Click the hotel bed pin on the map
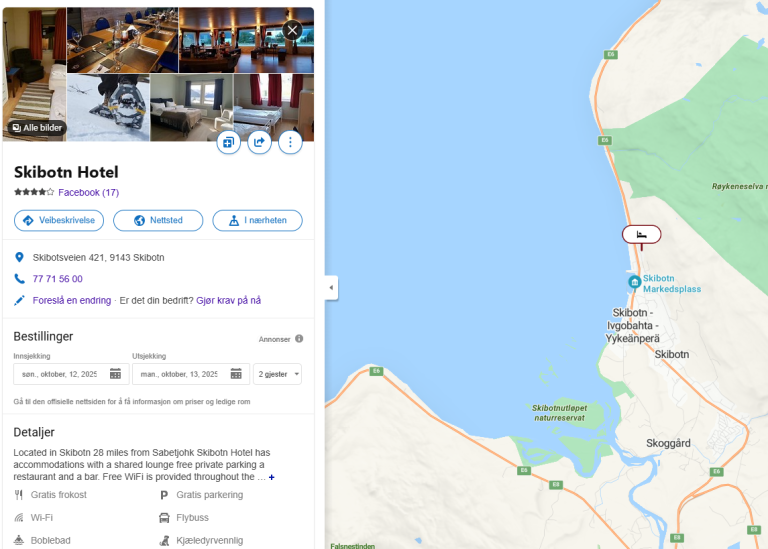 click(x=642, y=235)
